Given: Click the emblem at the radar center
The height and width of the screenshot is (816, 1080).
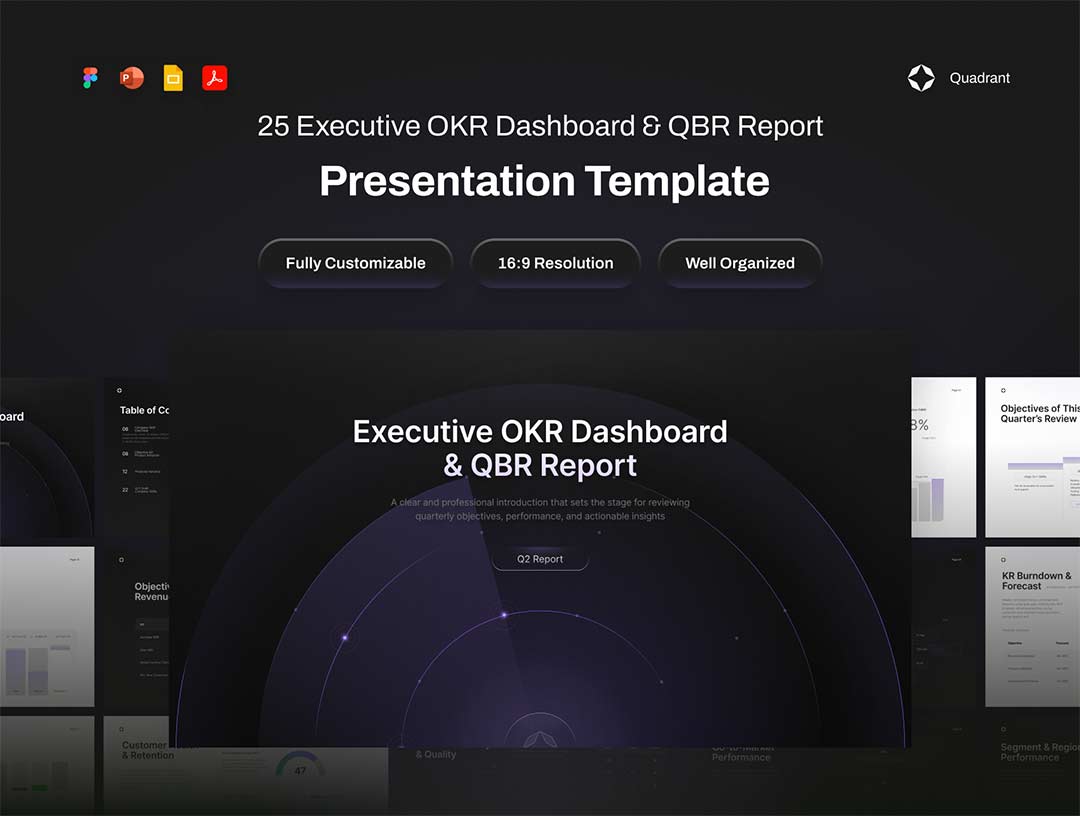Looking at the screenshot, I should (x=540, y=738).
